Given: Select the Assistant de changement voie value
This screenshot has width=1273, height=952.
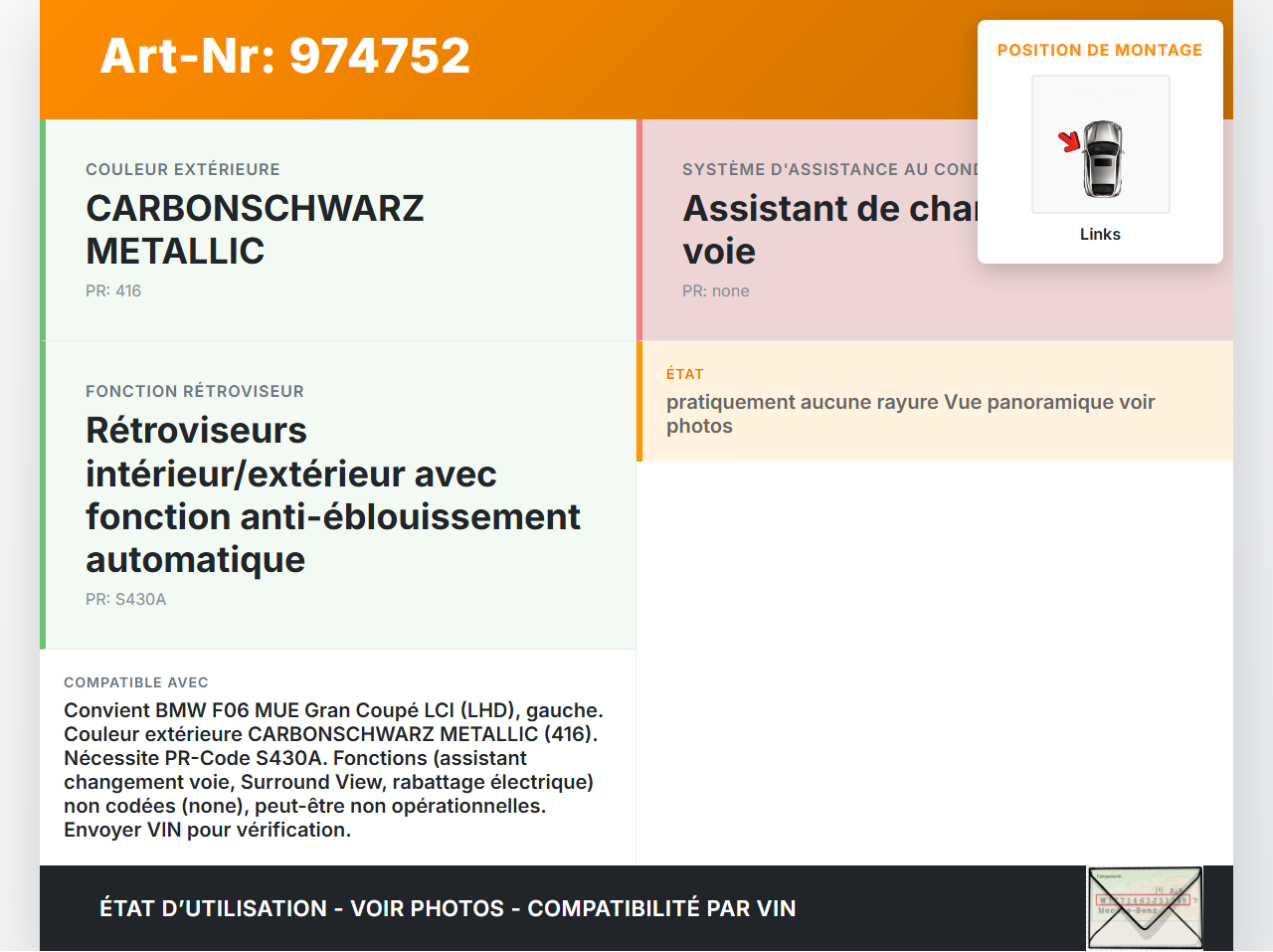Looking at the screenshot, I should (830, 230).
